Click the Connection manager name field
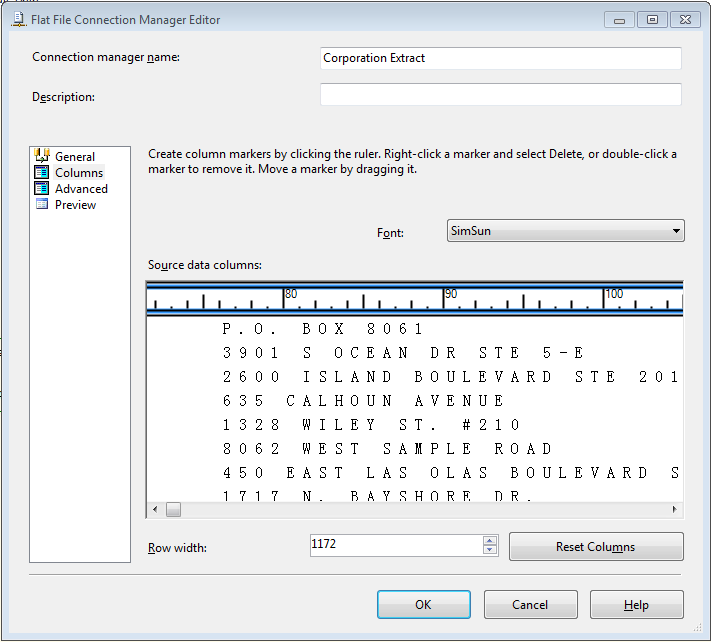711x642 pixels. [501, 58]
